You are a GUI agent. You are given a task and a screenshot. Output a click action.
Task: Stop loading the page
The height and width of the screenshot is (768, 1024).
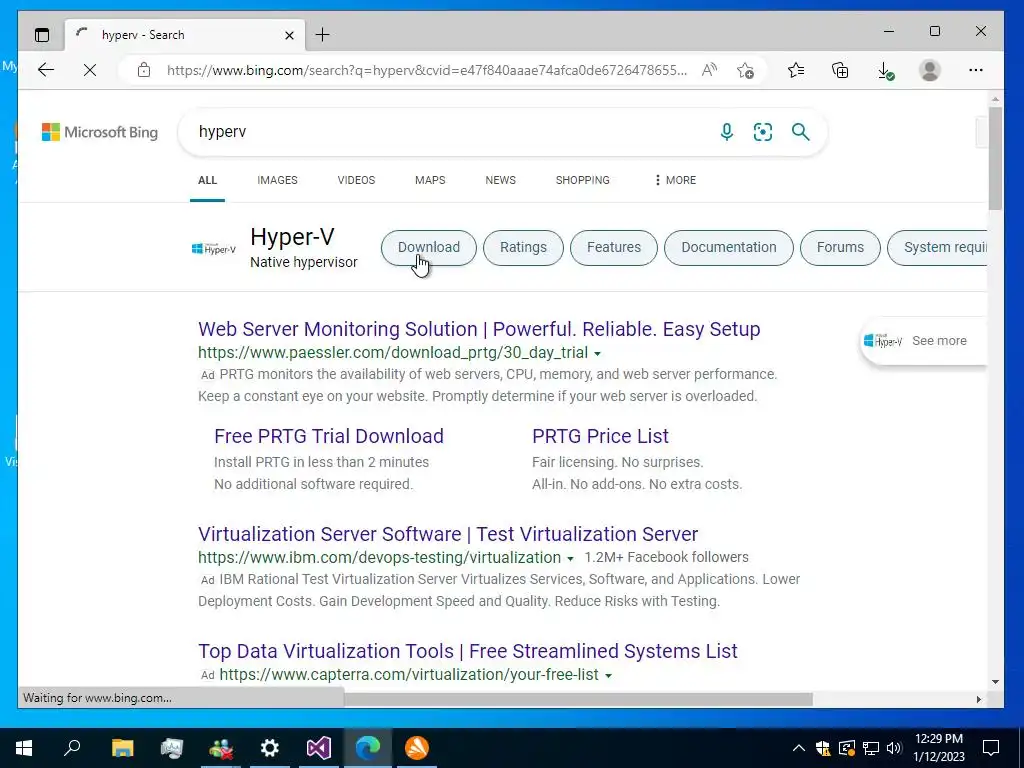click(90, 70)
